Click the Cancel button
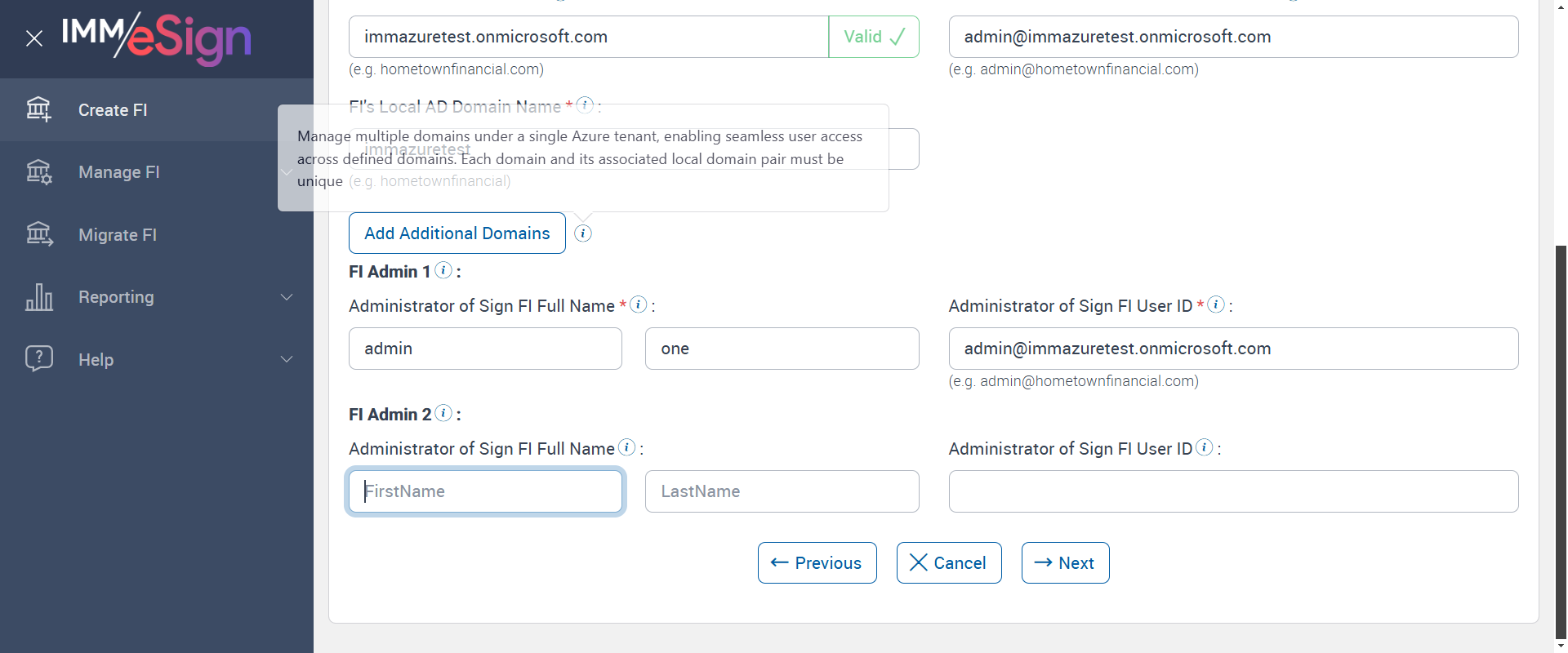Viewport: 1568px width, 653px height. pos(949,563)
